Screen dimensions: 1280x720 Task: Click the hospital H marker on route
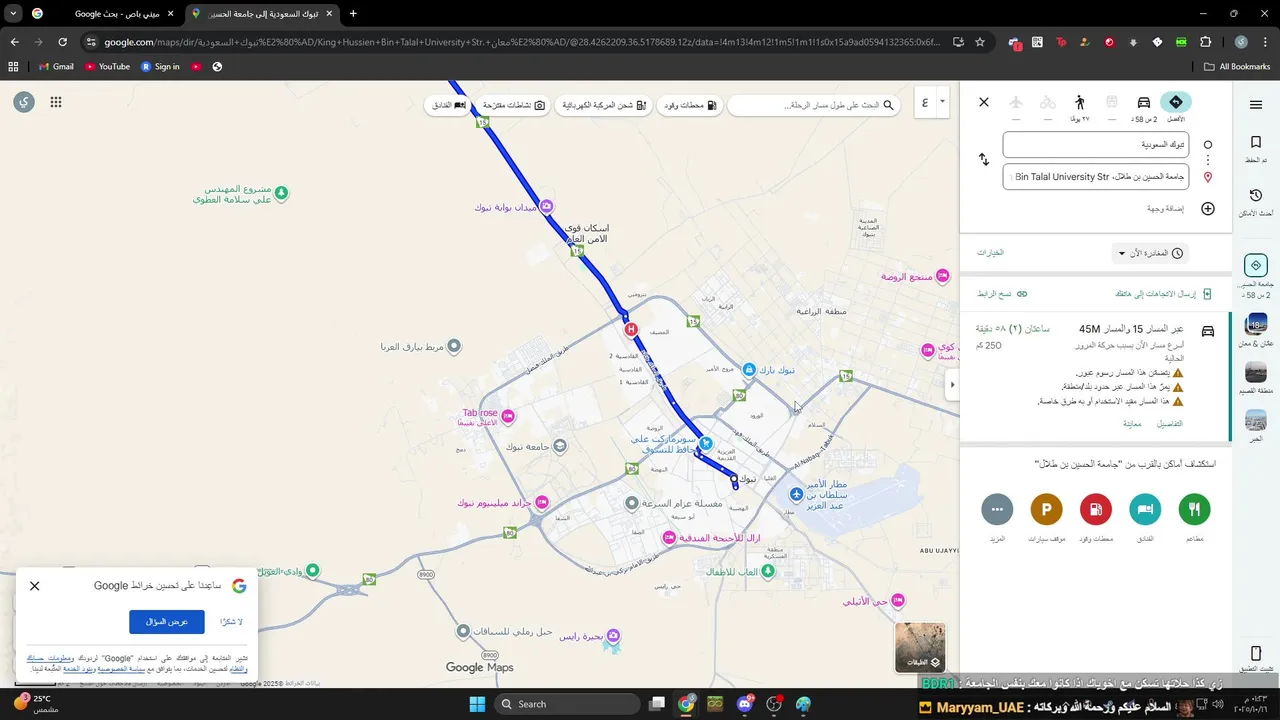[x=630, y=329]
